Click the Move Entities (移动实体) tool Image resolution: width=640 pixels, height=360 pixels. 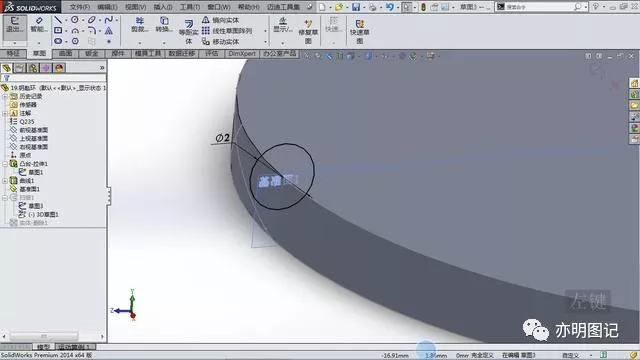coord(220,42)
